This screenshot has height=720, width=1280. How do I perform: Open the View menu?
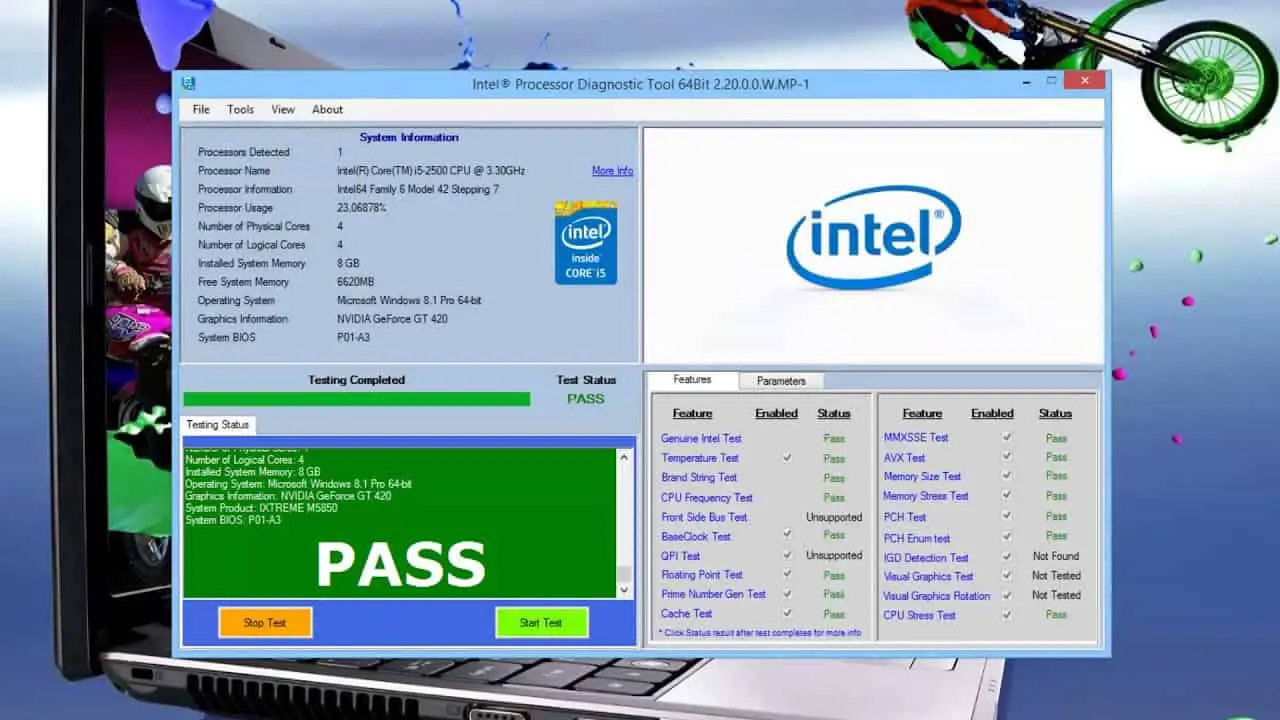[283, 110]
